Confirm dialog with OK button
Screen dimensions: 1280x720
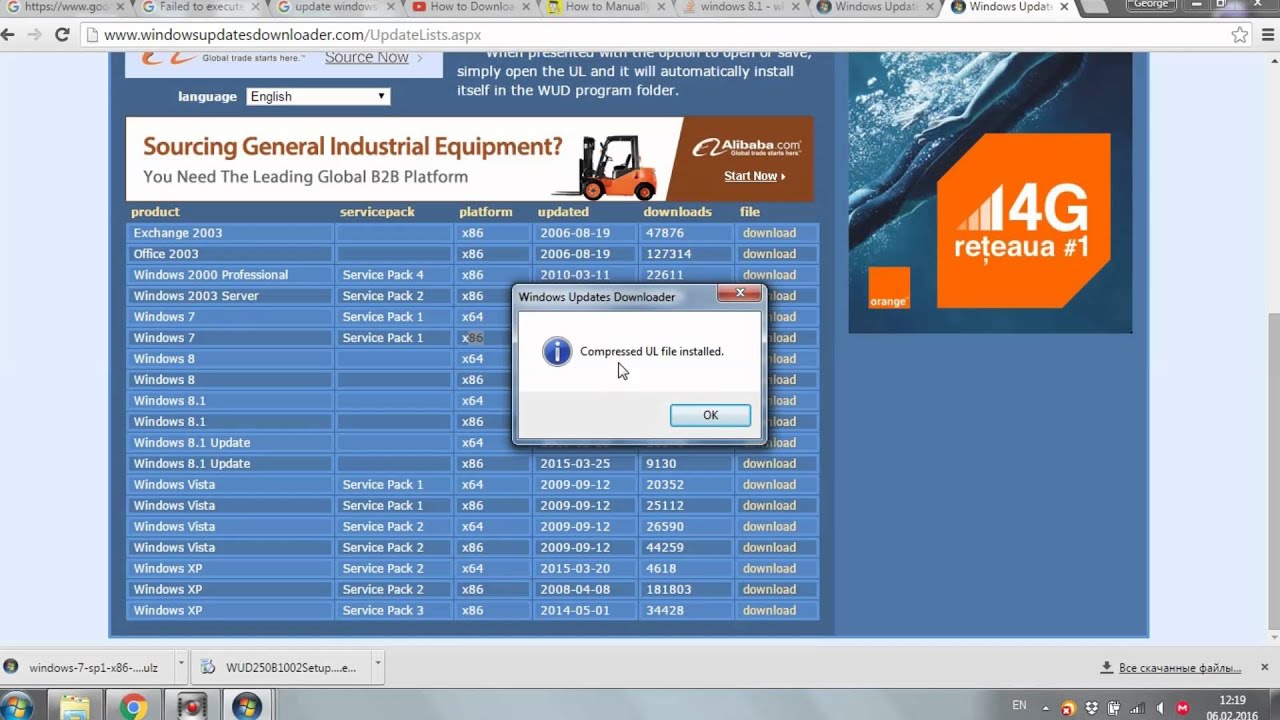click(710, 415)
